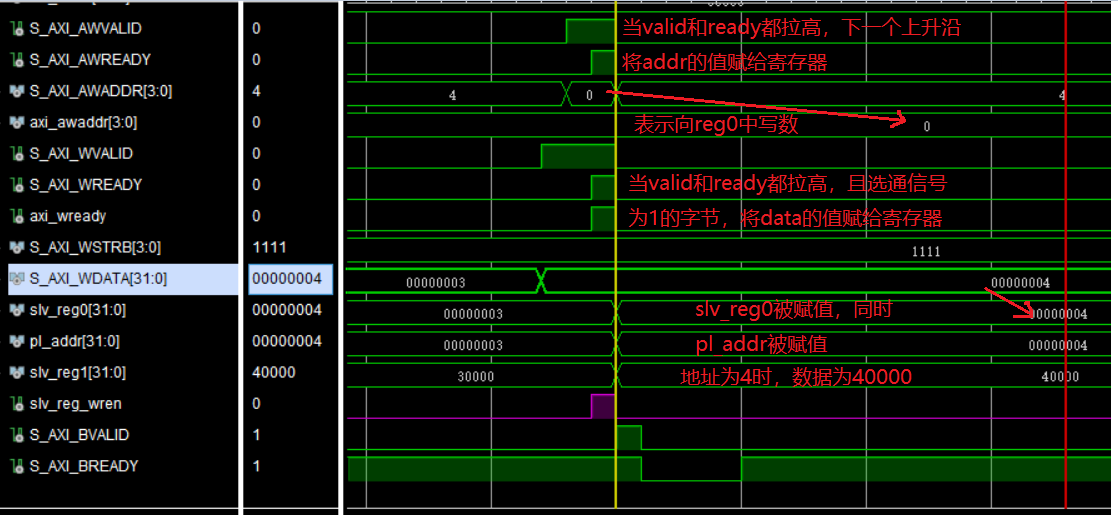Click the wire icon beside S_AXI_WREADY
The image size is (1118, 517).
(18, 185)
